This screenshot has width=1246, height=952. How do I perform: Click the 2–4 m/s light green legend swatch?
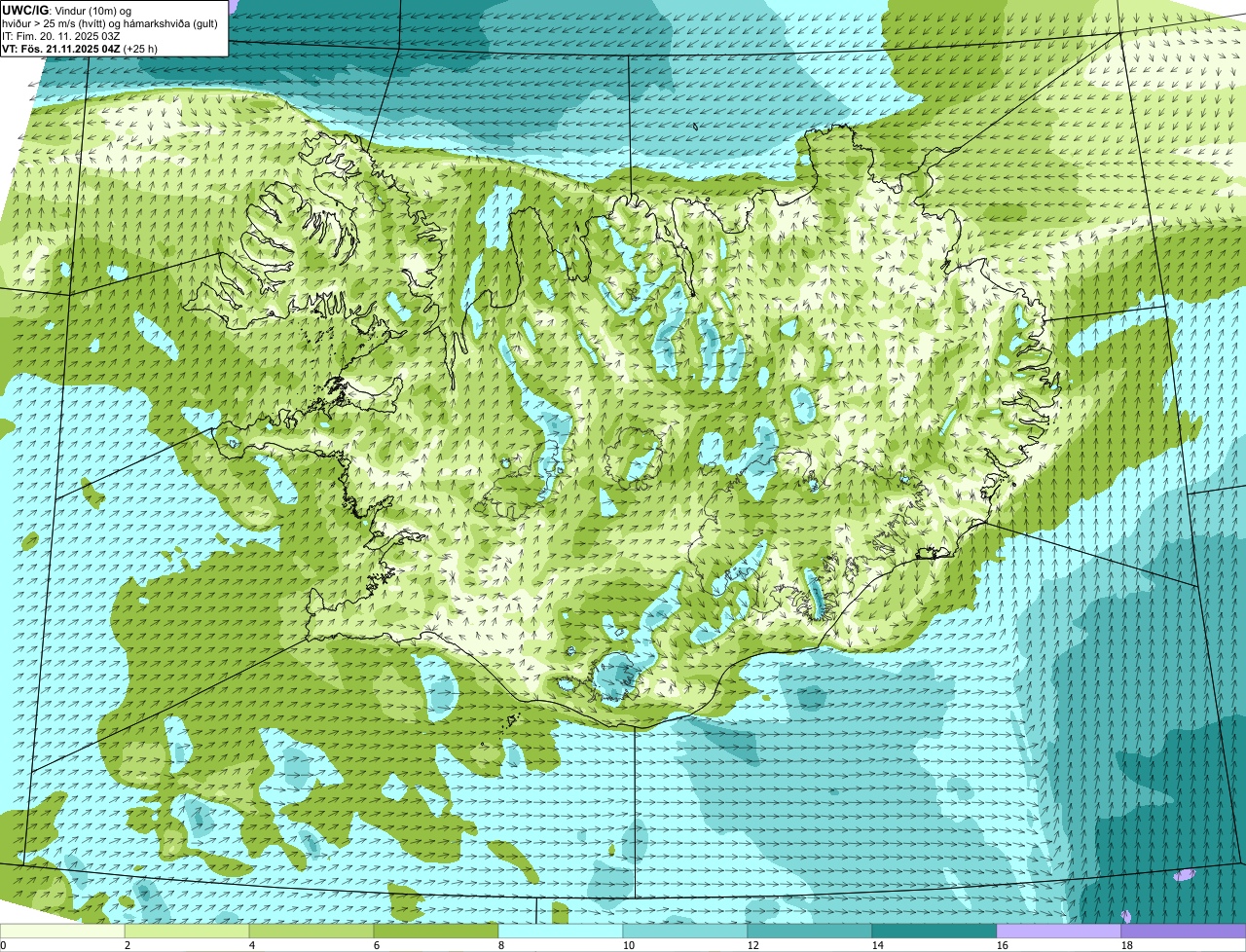coord(187,932)
